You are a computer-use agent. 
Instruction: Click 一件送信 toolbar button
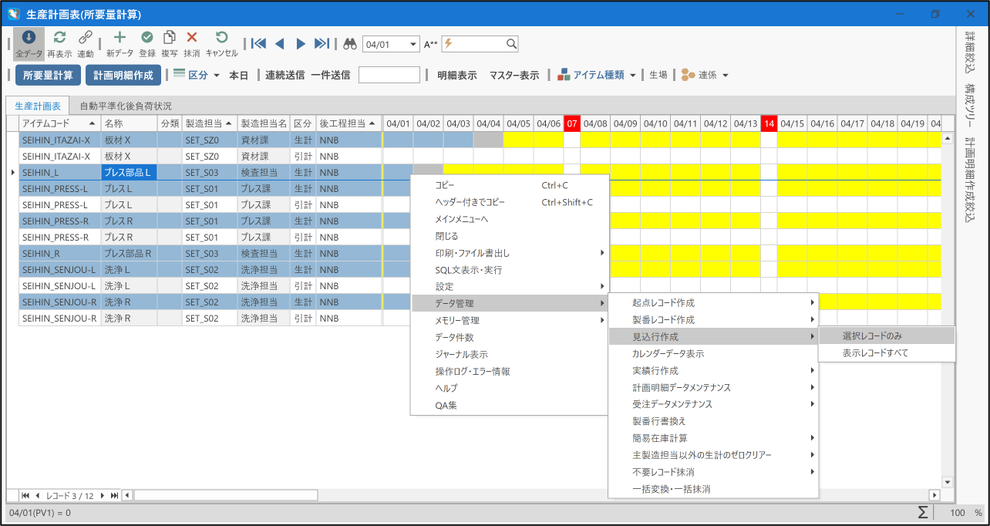point(330,75)
